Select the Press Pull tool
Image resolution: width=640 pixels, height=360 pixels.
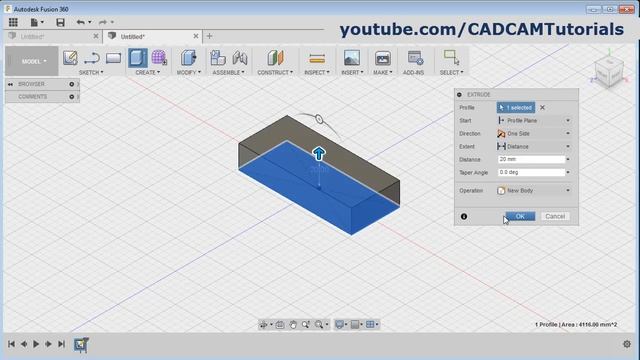188,58
